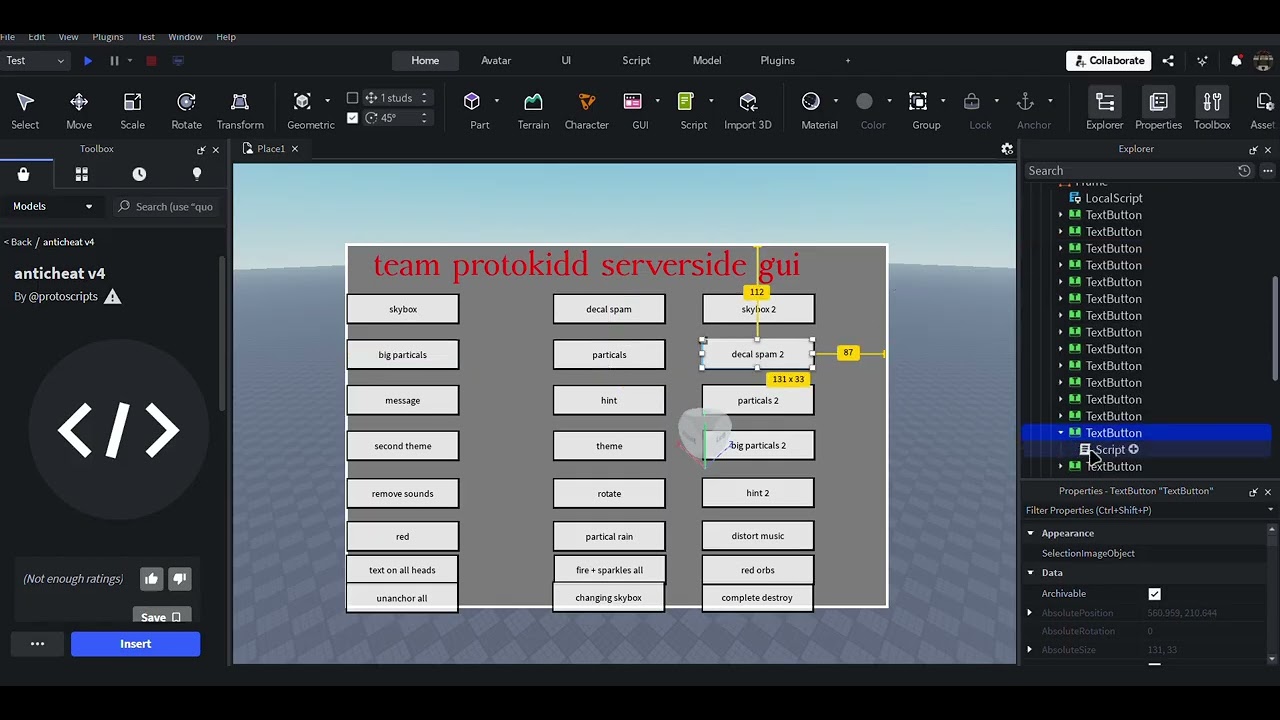
Task: Click the Collaborate button
Action: 1108,61
